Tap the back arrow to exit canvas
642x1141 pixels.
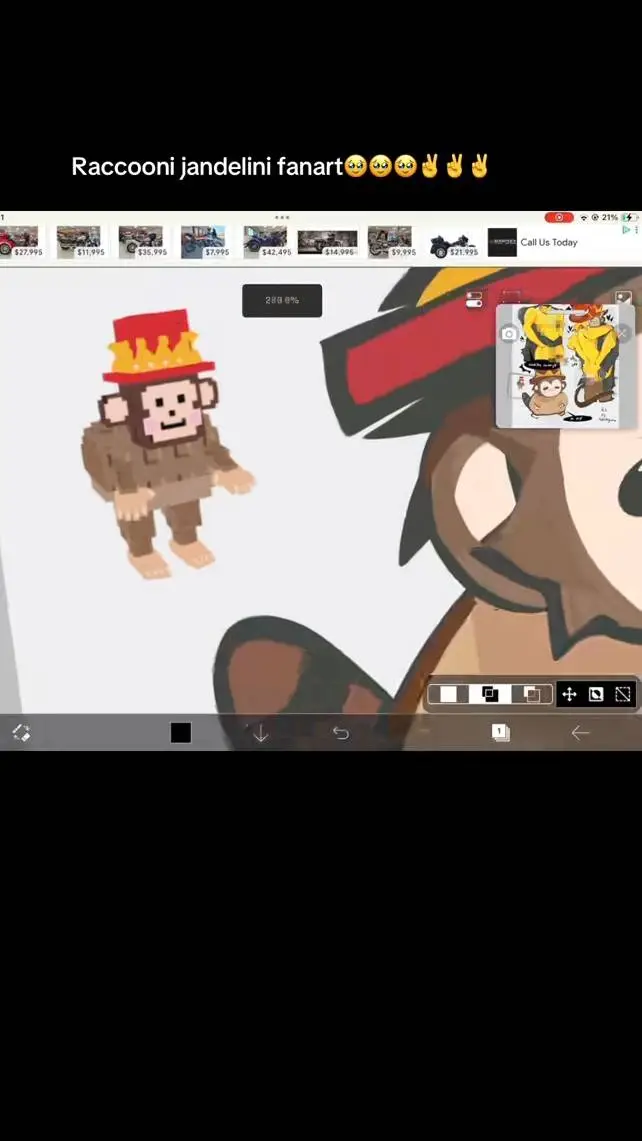click(x=580, y=733)
